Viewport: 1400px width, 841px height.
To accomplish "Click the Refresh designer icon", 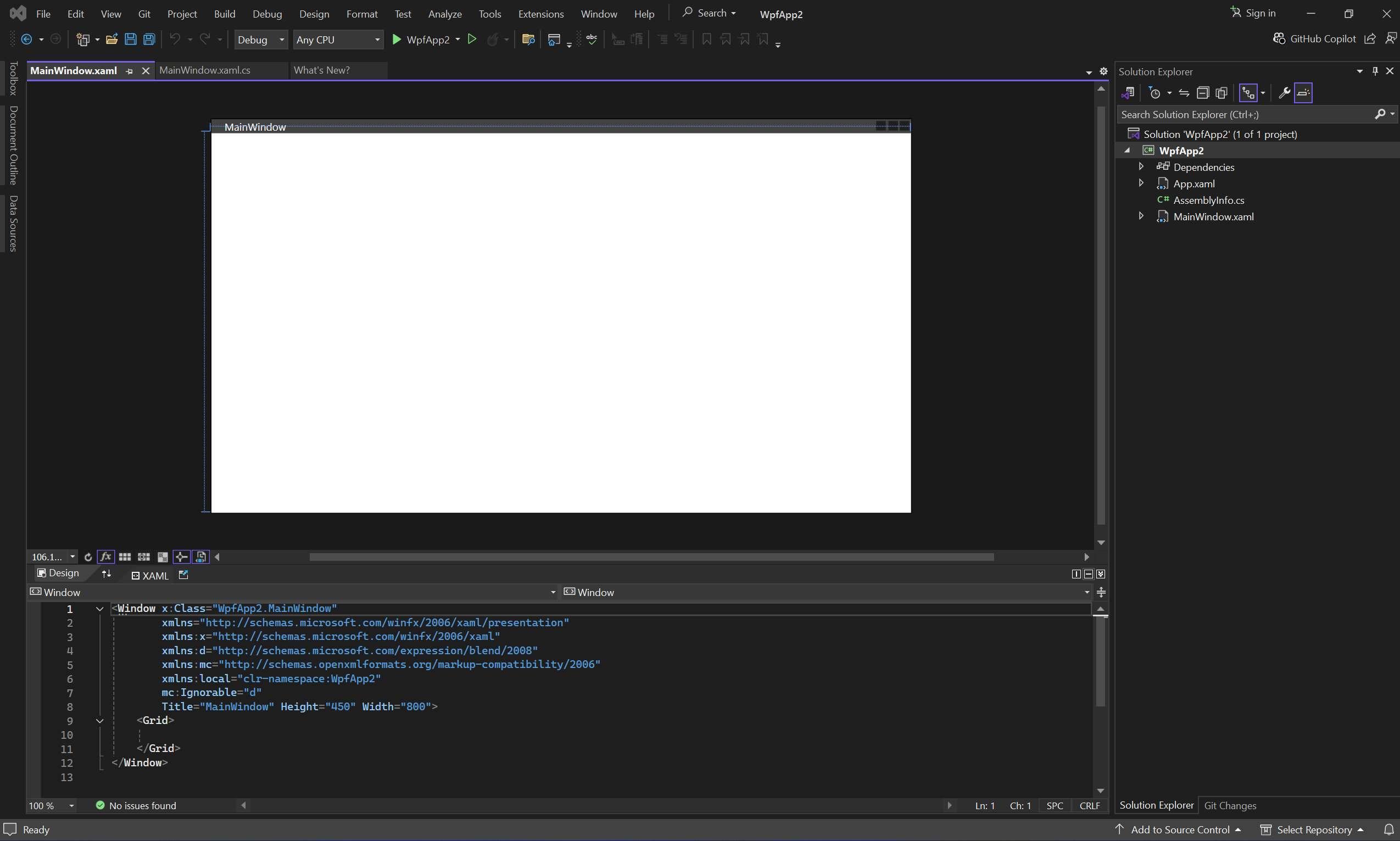I will pos(88,557).
